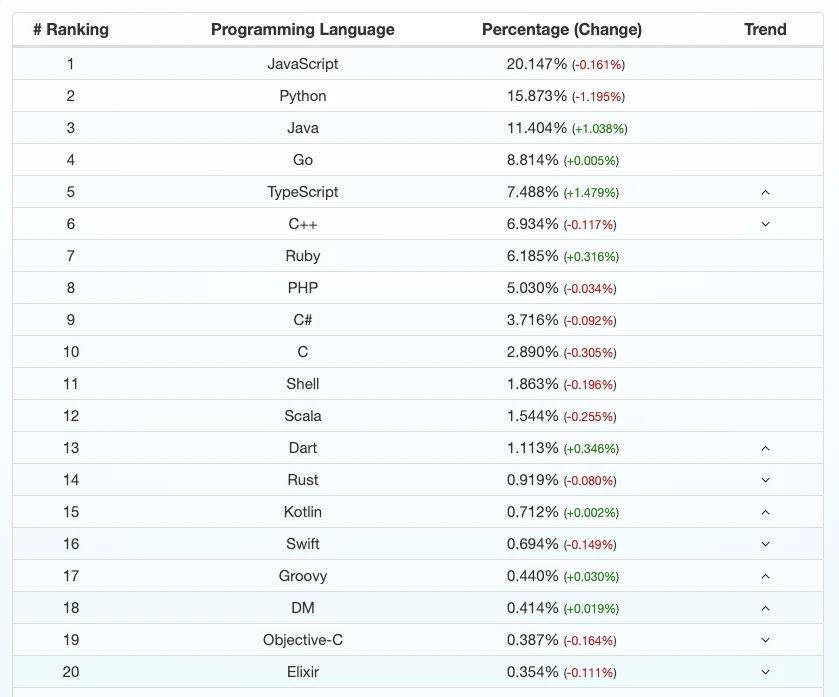Click the down trend arrow for Objective-C

tap(765, 640)
